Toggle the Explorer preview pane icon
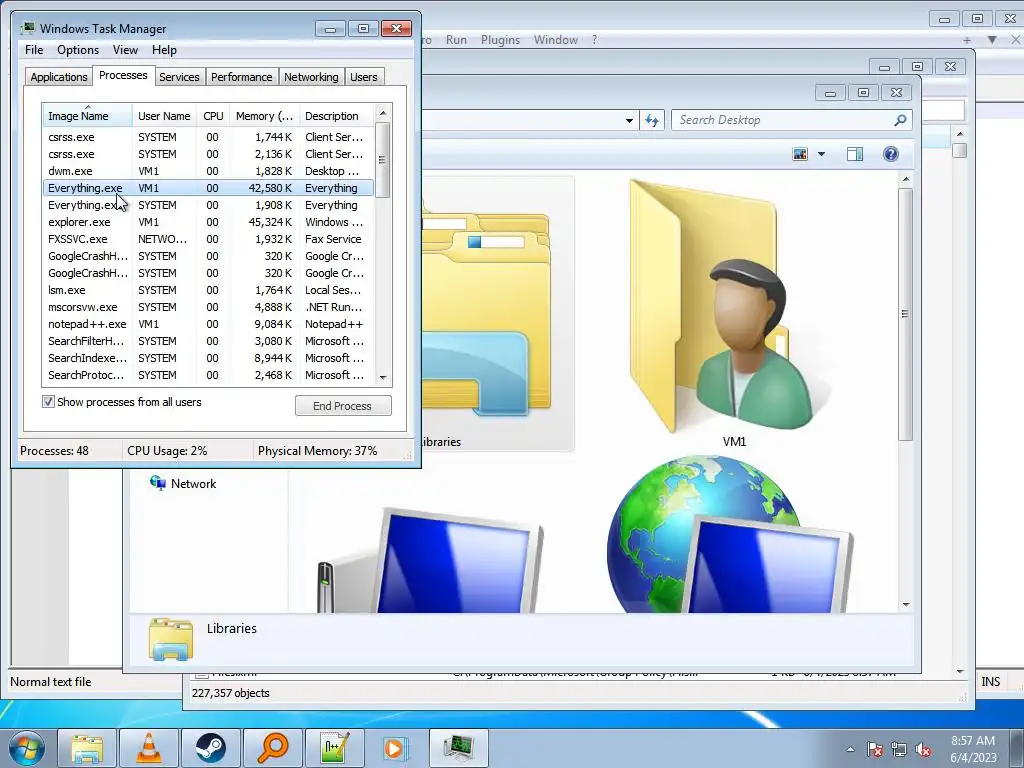This screenshot has width=1024, height=768. (x=855, y=154)
